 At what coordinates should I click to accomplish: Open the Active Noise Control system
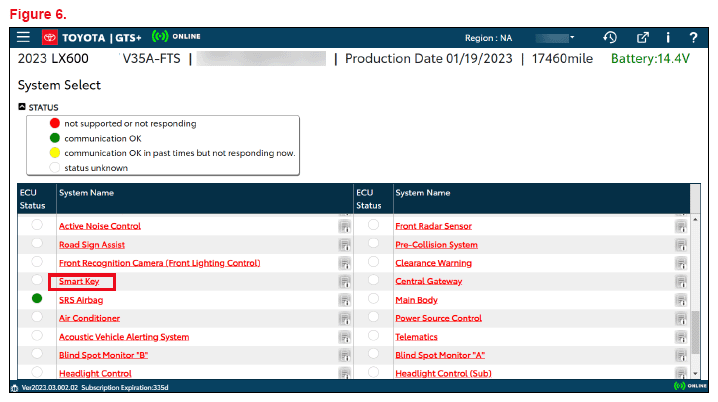pos(100,226)
